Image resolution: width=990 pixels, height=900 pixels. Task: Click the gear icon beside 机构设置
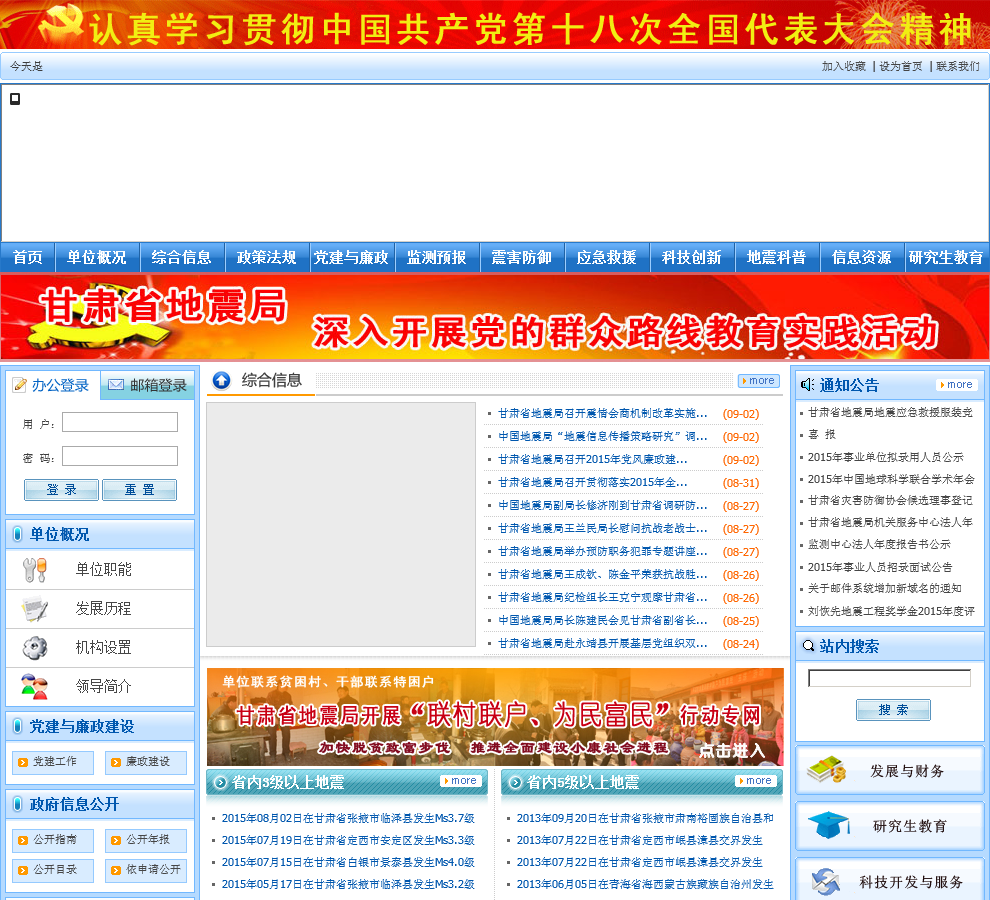[x=35, y=647]
